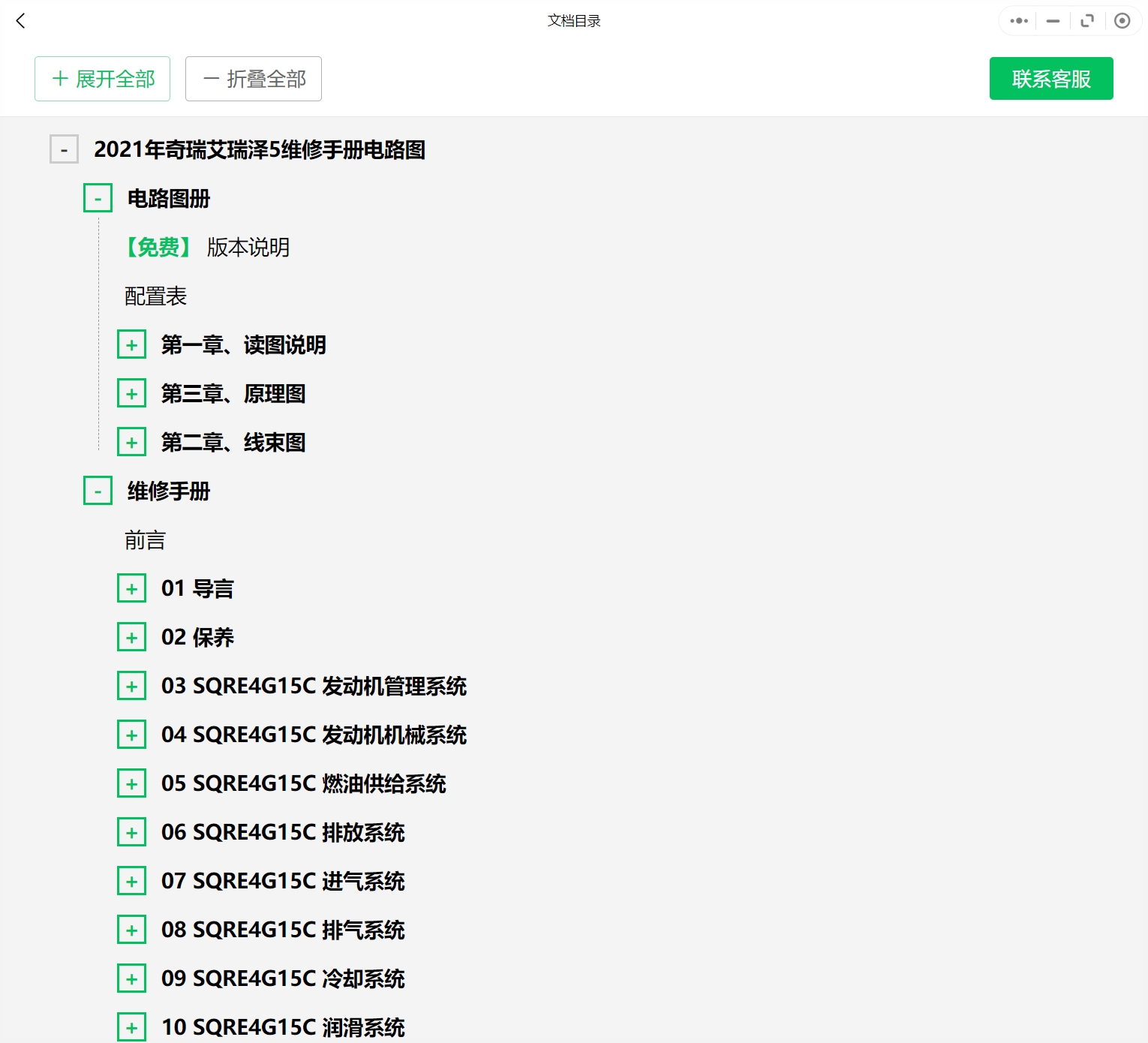Open the 前言 entry
Viewport: 1148px width, 1043px height.
pos(145,540)
